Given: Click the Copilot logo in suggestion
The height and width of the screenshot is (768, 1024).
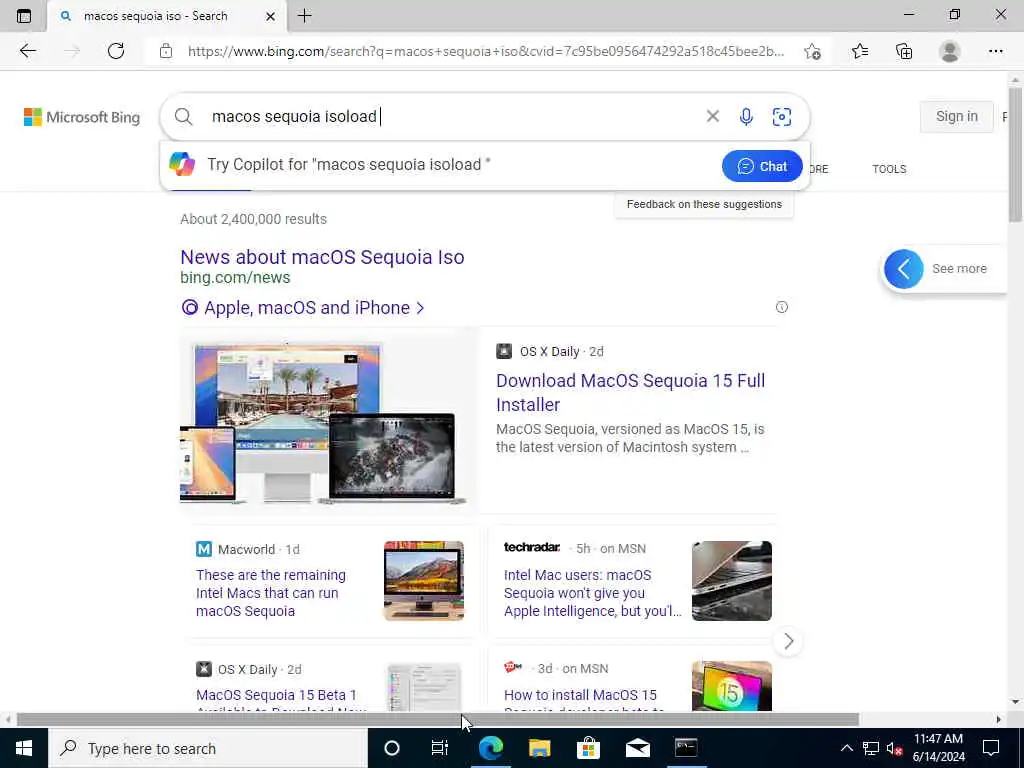Looking at the screenshot, I should [182, 164].
